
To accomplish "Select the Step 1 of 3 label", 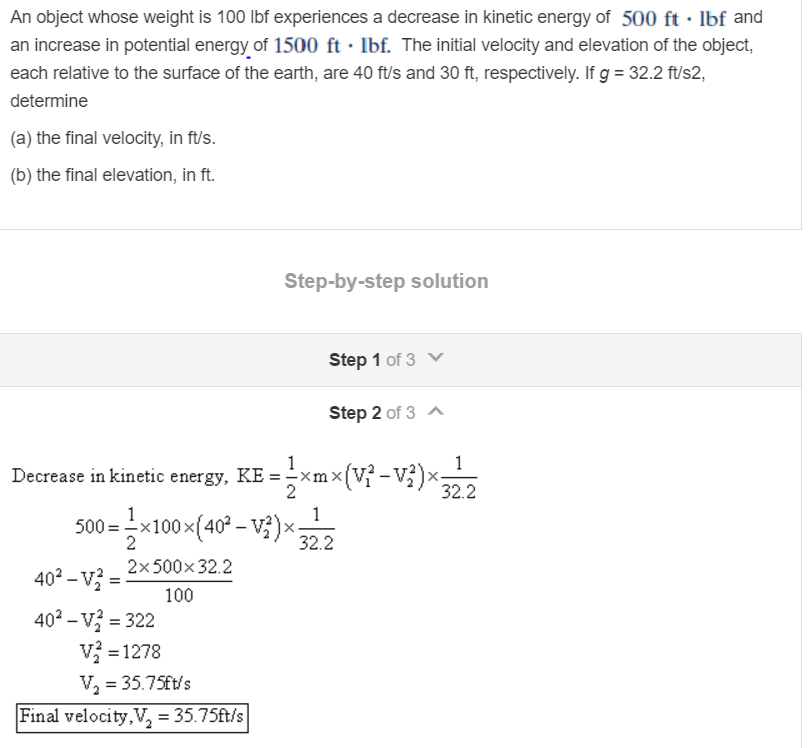I will pyautogui.click(x=371, y=360).
